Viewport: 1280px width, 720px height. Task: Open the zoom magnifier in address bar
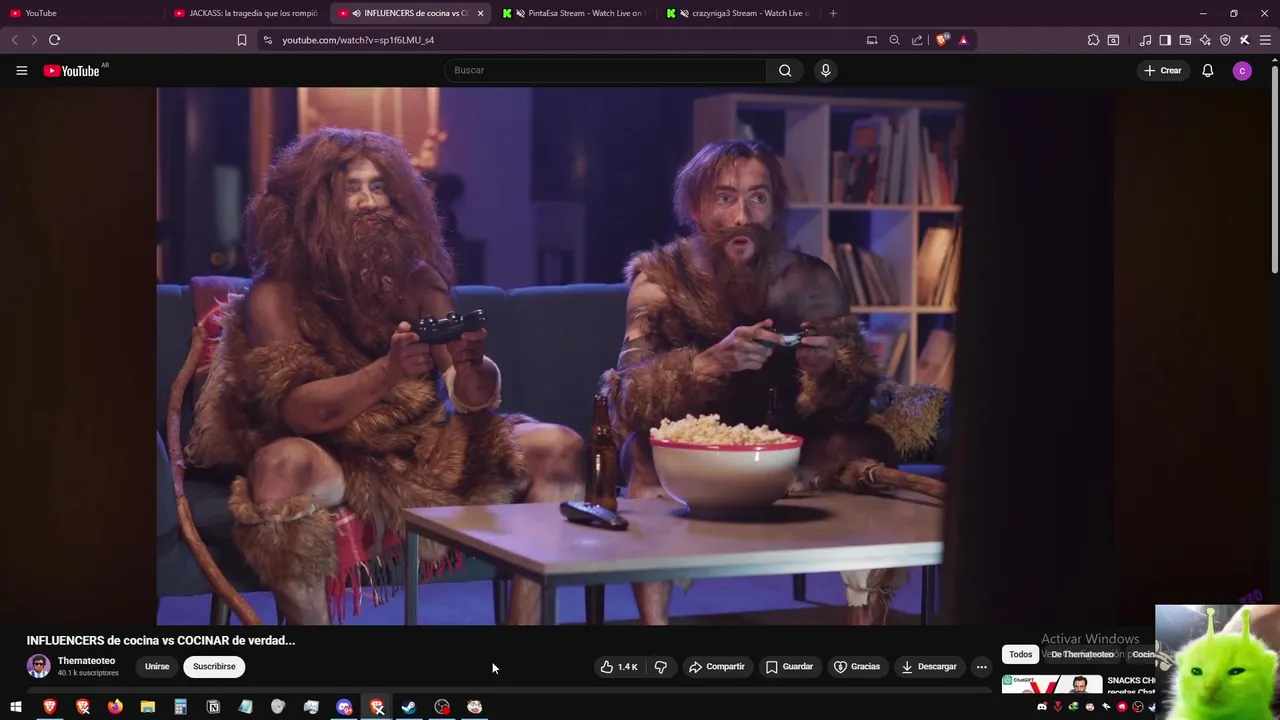click(x=895, y=40)
